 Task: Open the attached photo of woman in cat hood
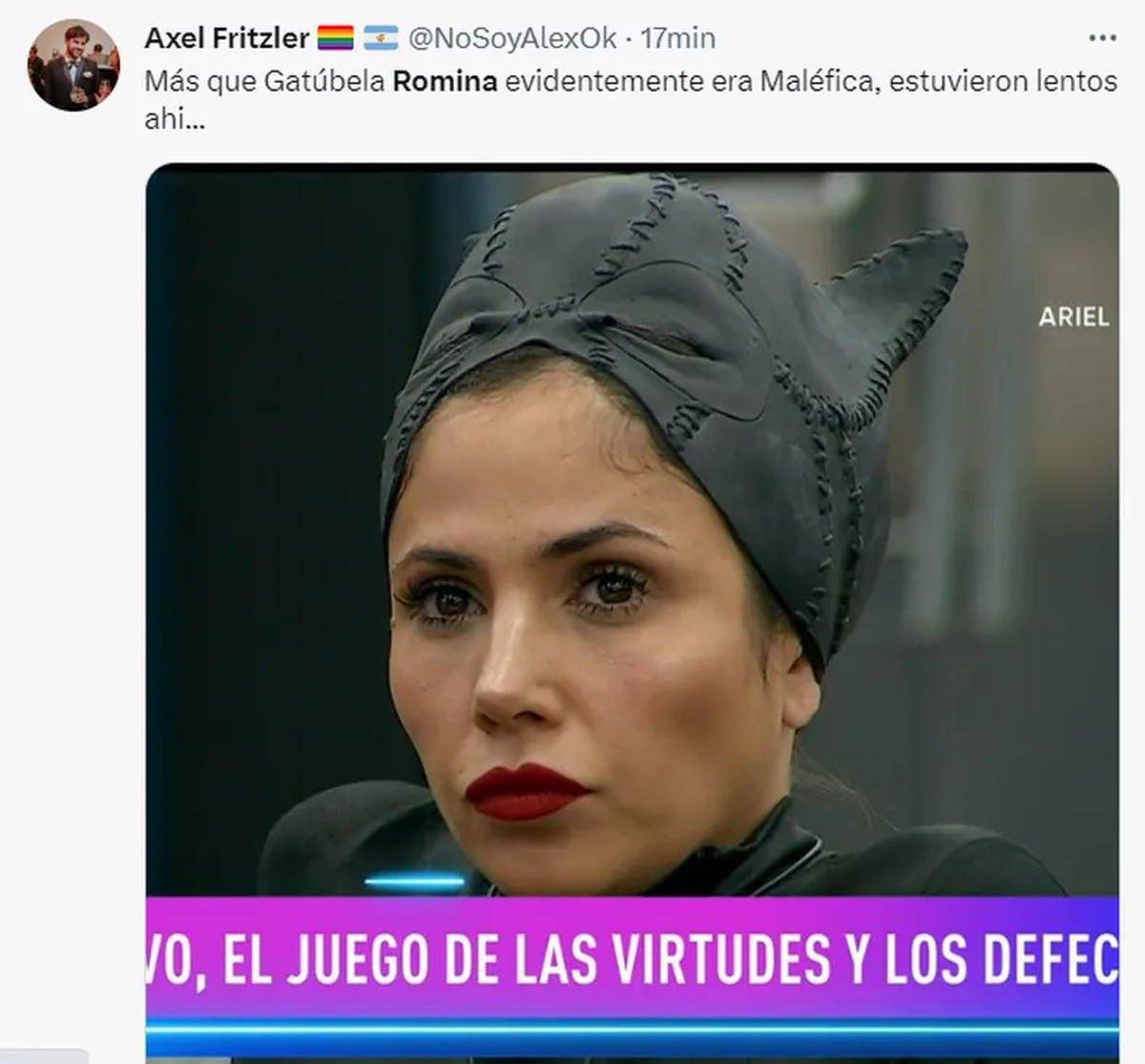pos(632,611)
